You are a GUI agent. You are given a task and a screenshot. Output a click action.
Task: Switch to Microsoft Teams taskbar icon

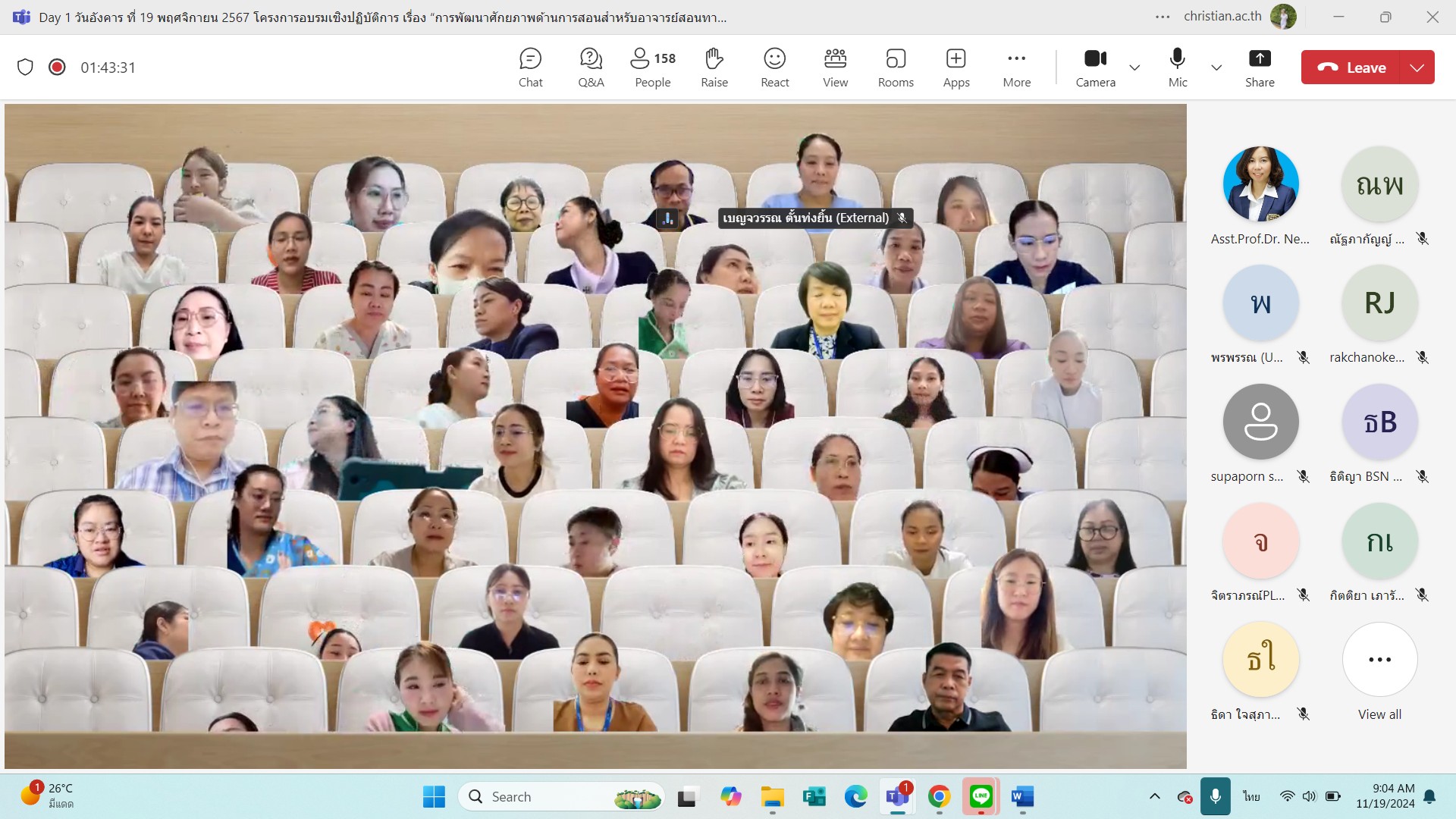tap(898, 796)
